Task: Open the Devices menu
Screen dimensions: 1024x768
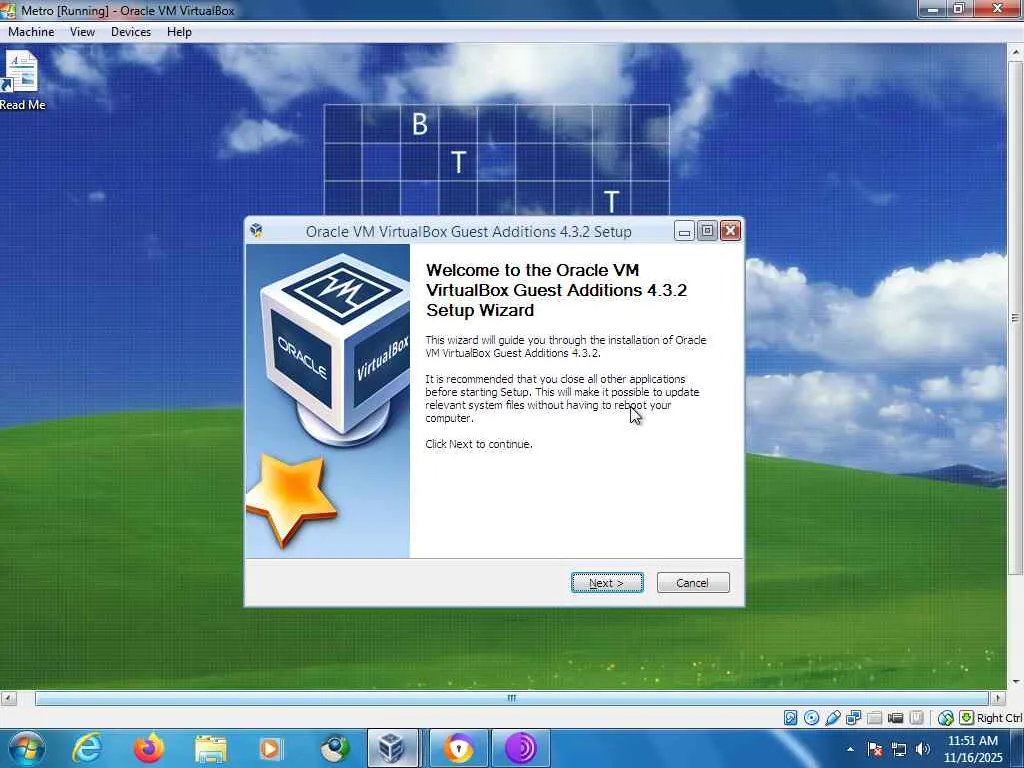Action: click(131, 32)
